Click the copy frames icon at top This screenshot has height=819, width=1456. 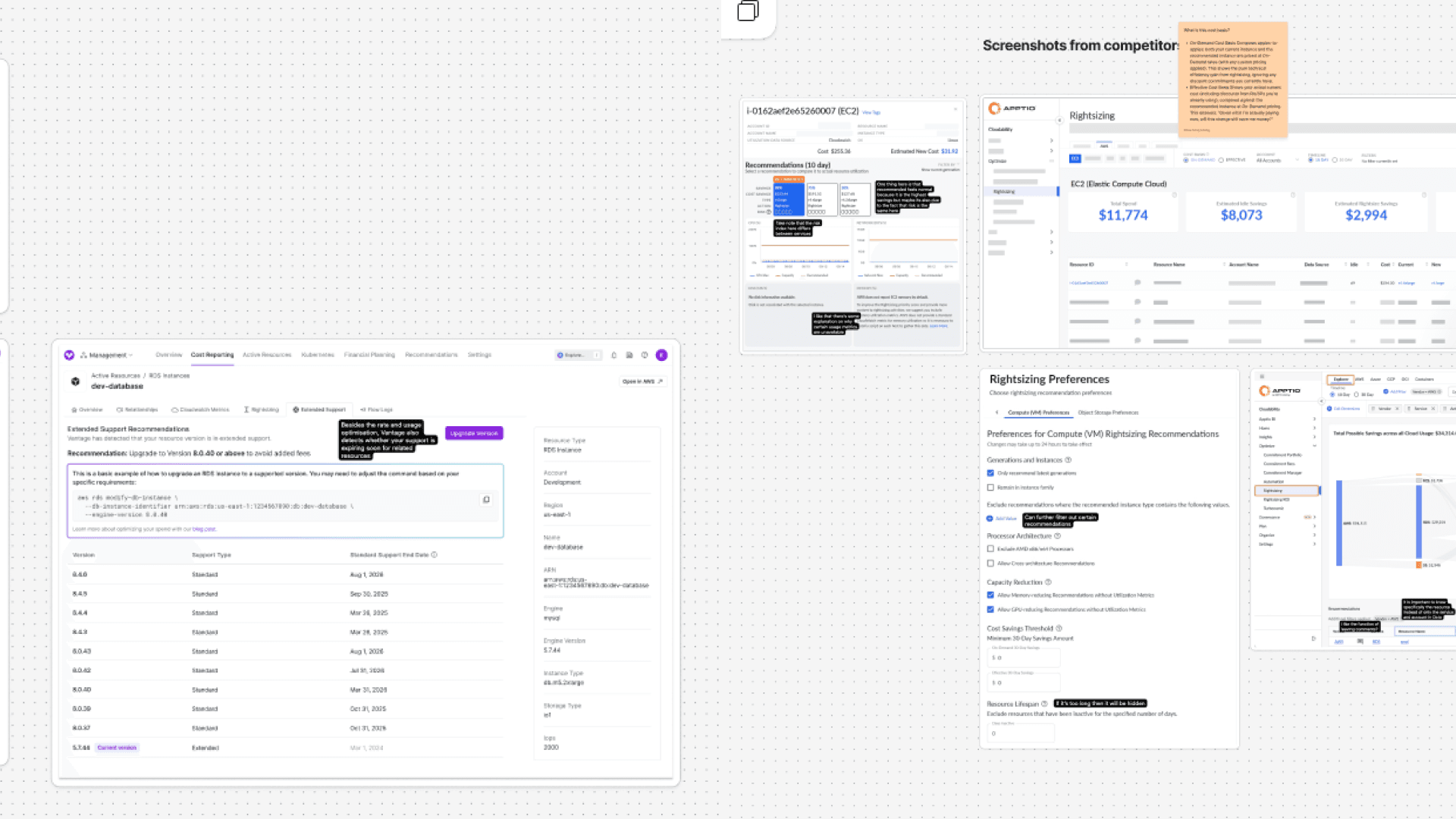pos(748,11)
